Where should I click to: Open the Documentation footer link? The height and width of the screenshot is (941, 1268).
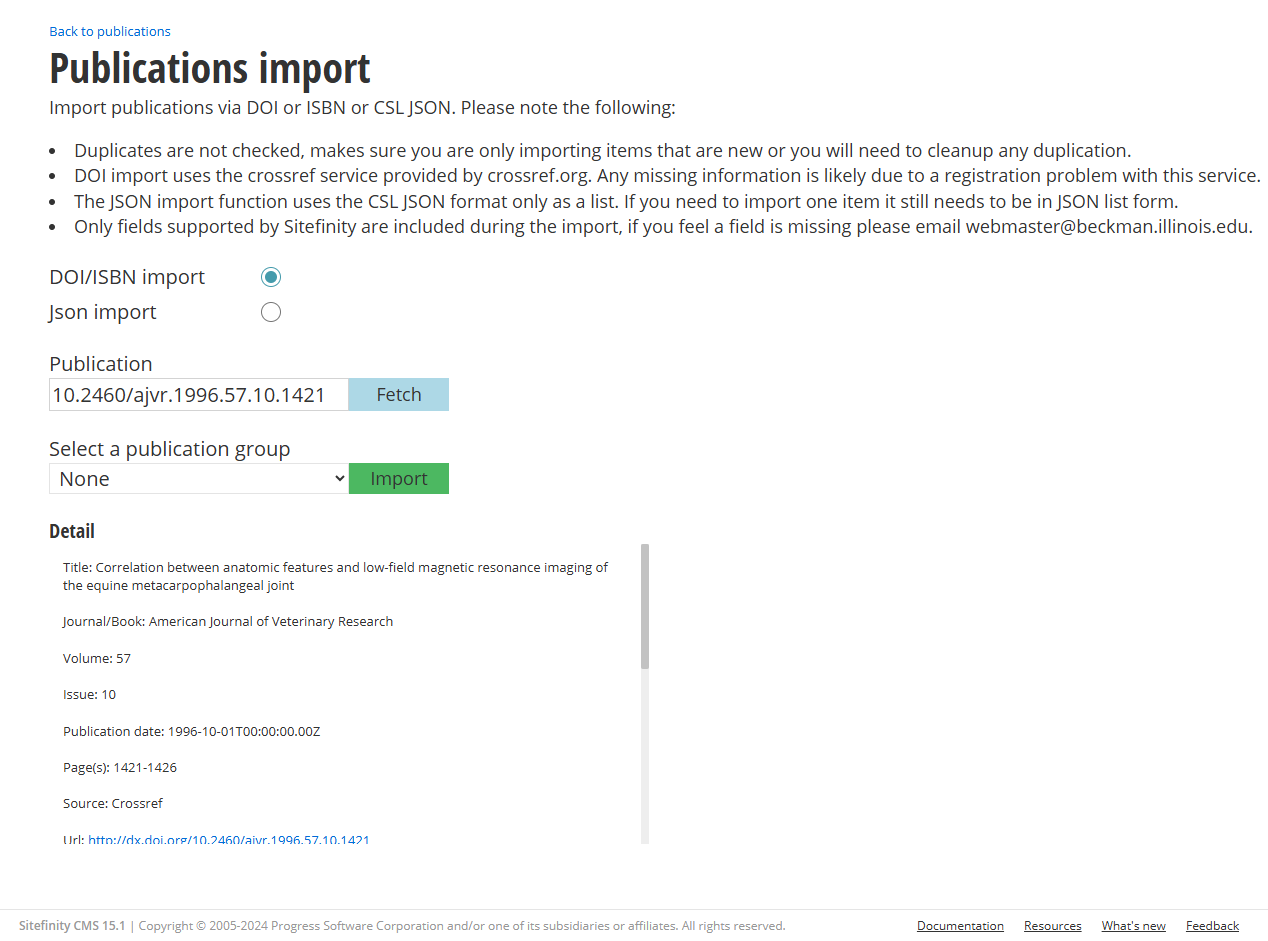point(960,926)
